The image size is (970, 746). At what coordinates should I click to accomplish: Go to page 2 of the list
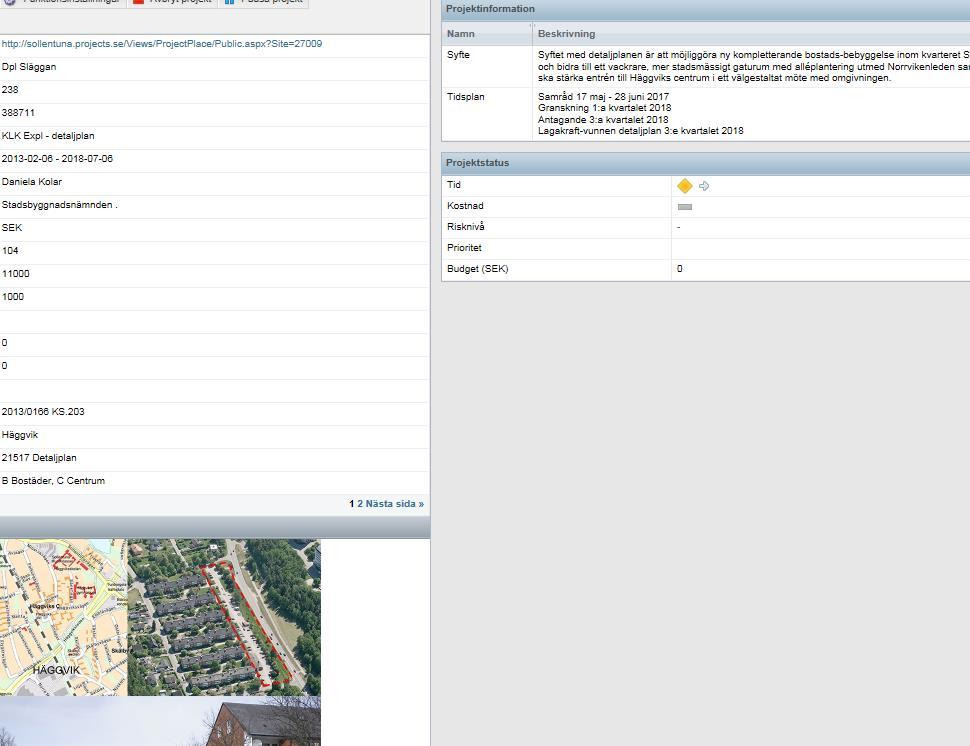(x=360, y=504)
